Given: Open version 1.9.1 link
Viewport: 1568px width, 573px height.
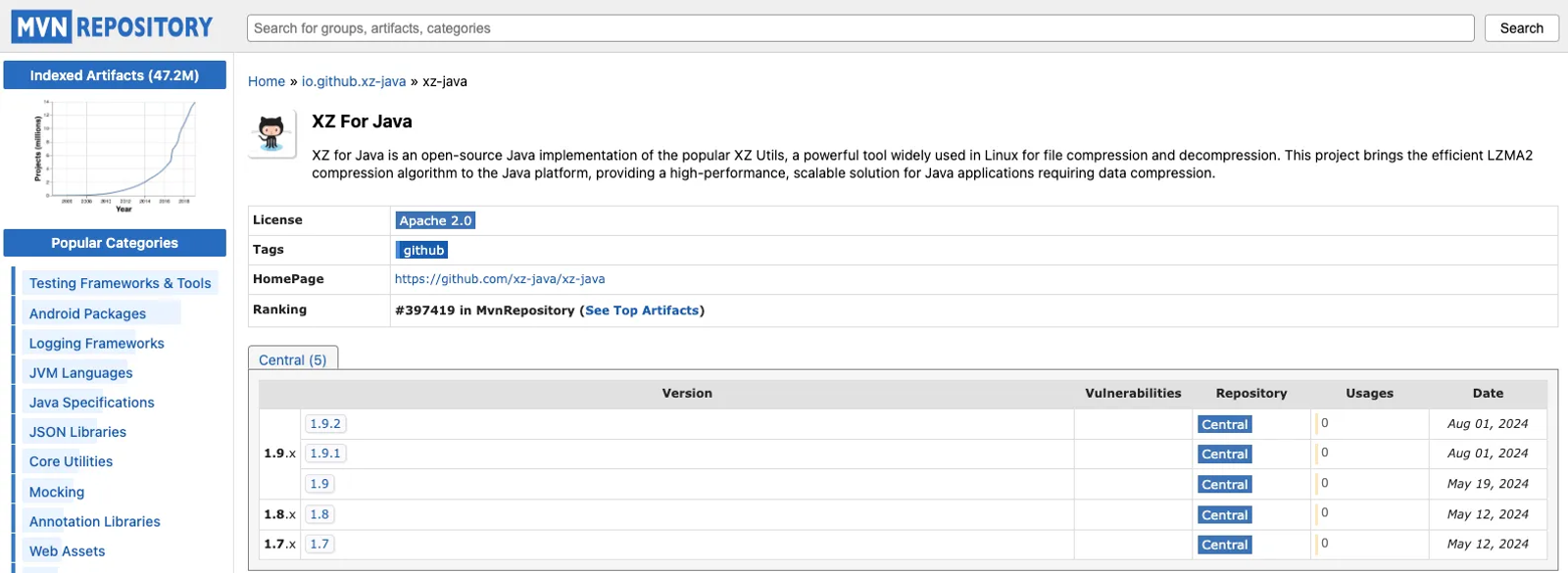Looking at the screenshot, I should [325, 454].
